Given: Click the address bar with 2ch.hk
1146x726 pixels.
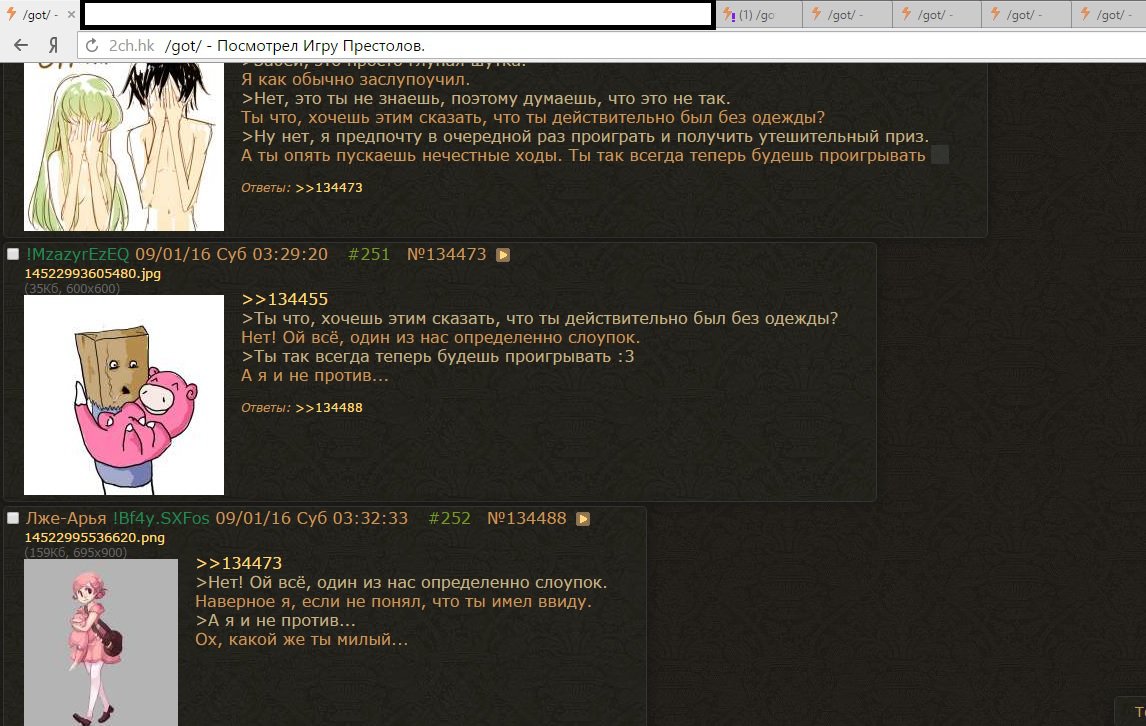Looking at the screenshot, I should tap(611, 45).
